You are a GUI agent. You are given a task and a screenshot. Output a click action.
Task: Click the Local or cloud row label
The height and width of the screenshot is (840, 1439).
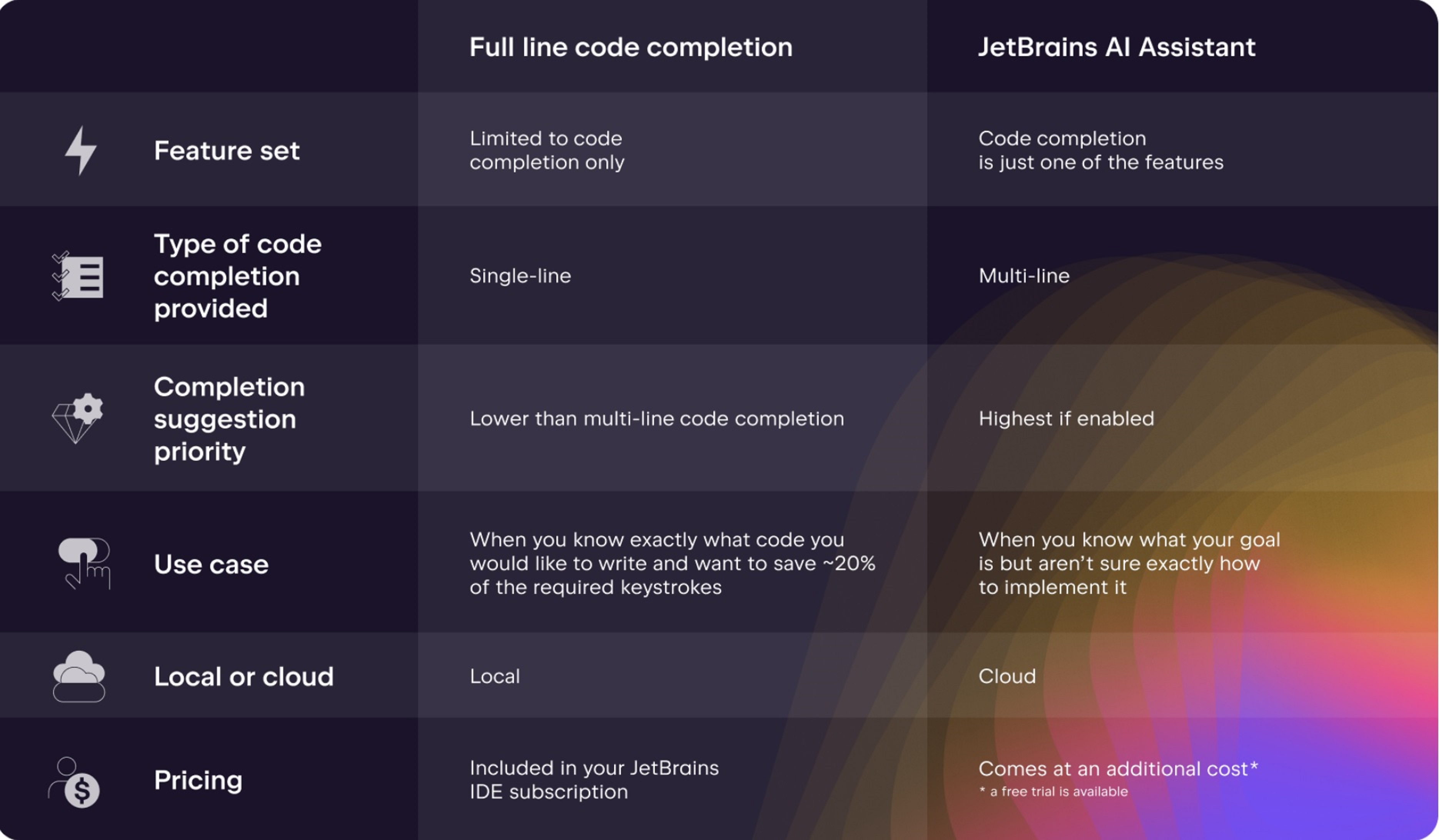[x=244, y=677]
